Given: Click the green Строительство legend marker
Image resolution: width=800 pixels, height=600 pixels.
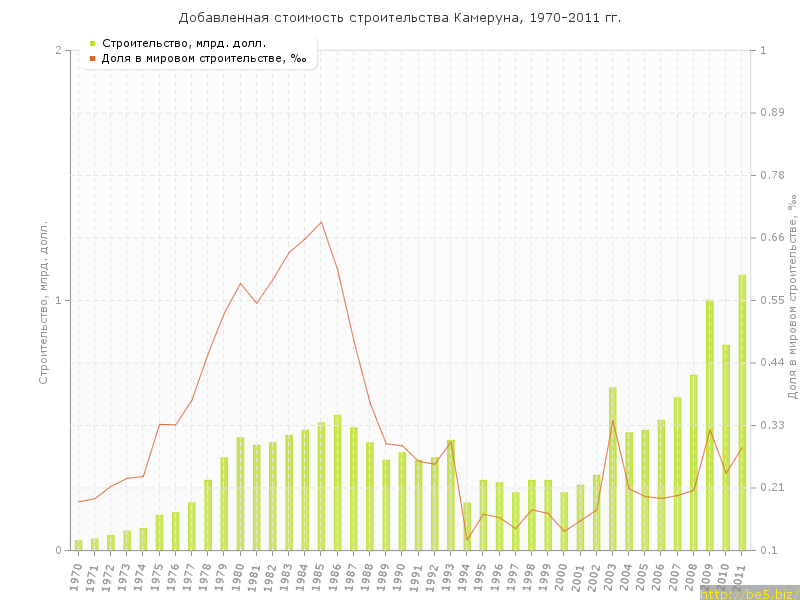Looking at the screenshot, I should 92,43.
